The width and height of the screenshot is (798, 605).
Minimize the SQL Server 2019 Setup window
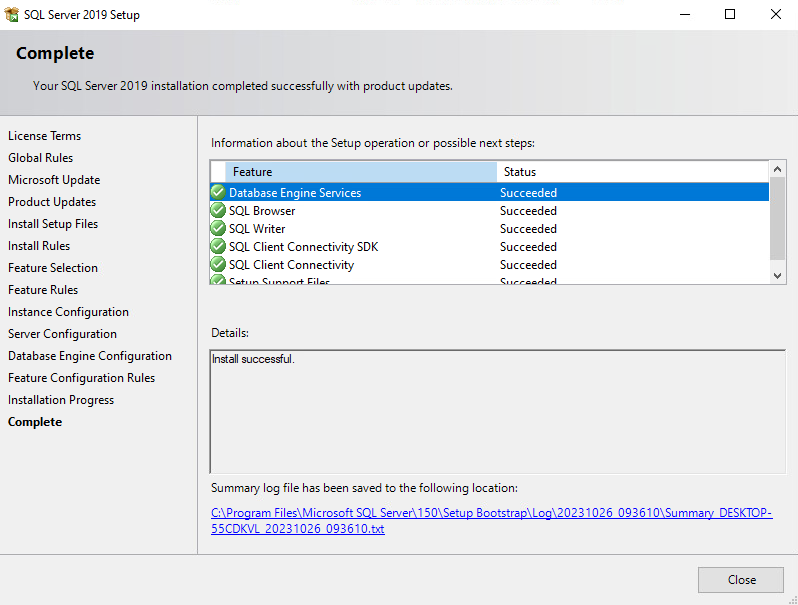pos(685,14)
